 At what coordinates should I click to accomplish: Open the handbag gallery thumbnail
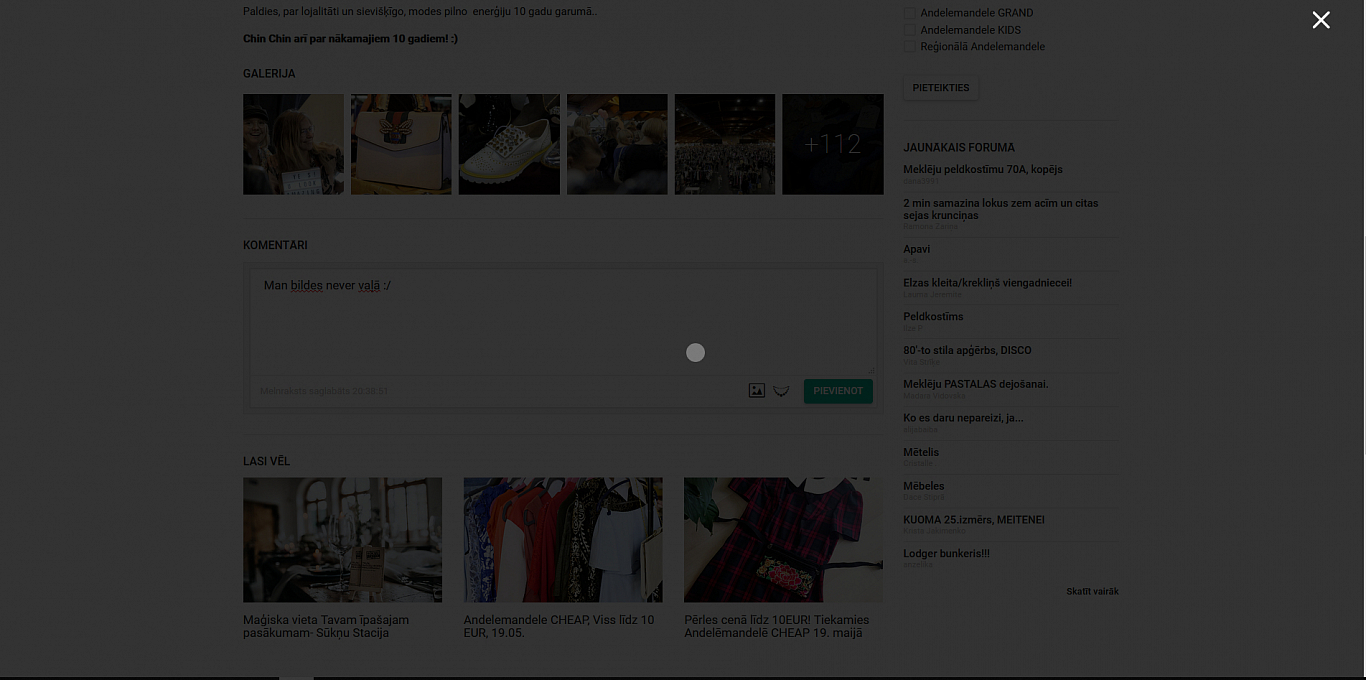click(401, 144)
